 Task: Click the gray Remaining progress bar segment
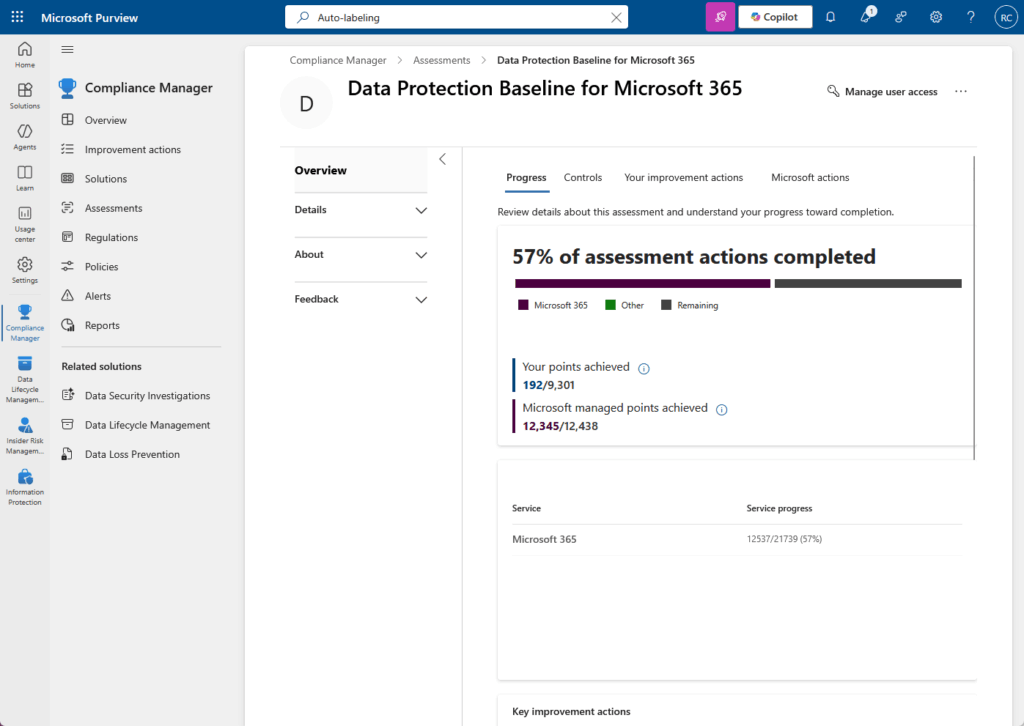[868, 283]
